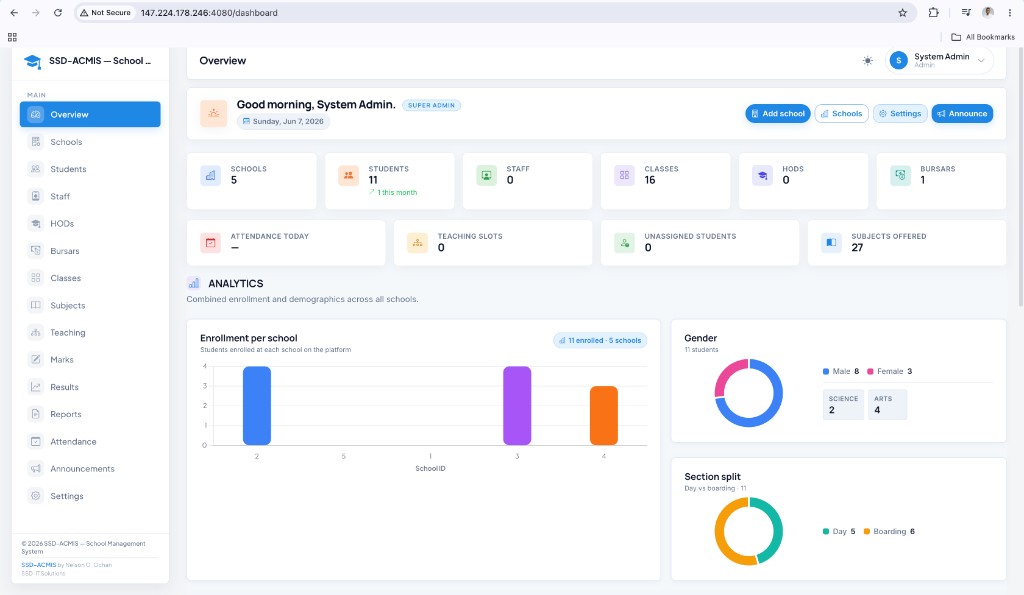
Task: Click the orange bar for School ID 4
Action: (604, 415)
